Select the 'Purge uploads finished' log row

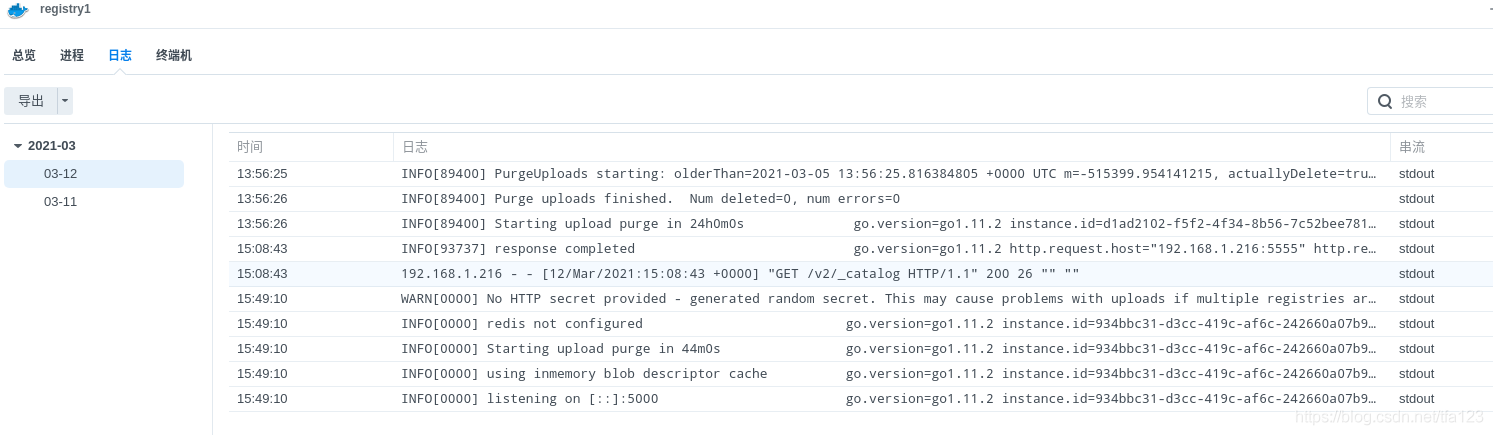740,199
